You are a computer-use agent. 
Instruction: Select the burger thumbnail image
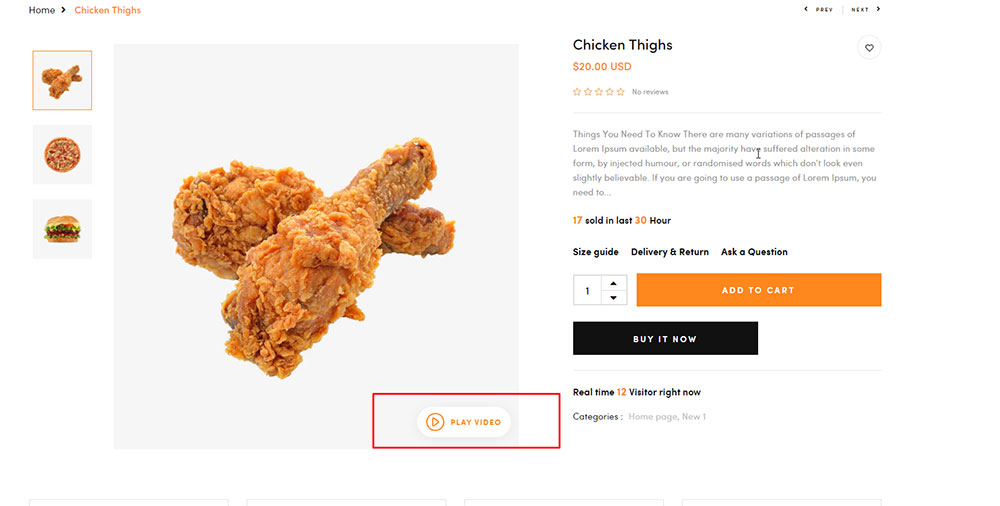click(x=62, y=229)
